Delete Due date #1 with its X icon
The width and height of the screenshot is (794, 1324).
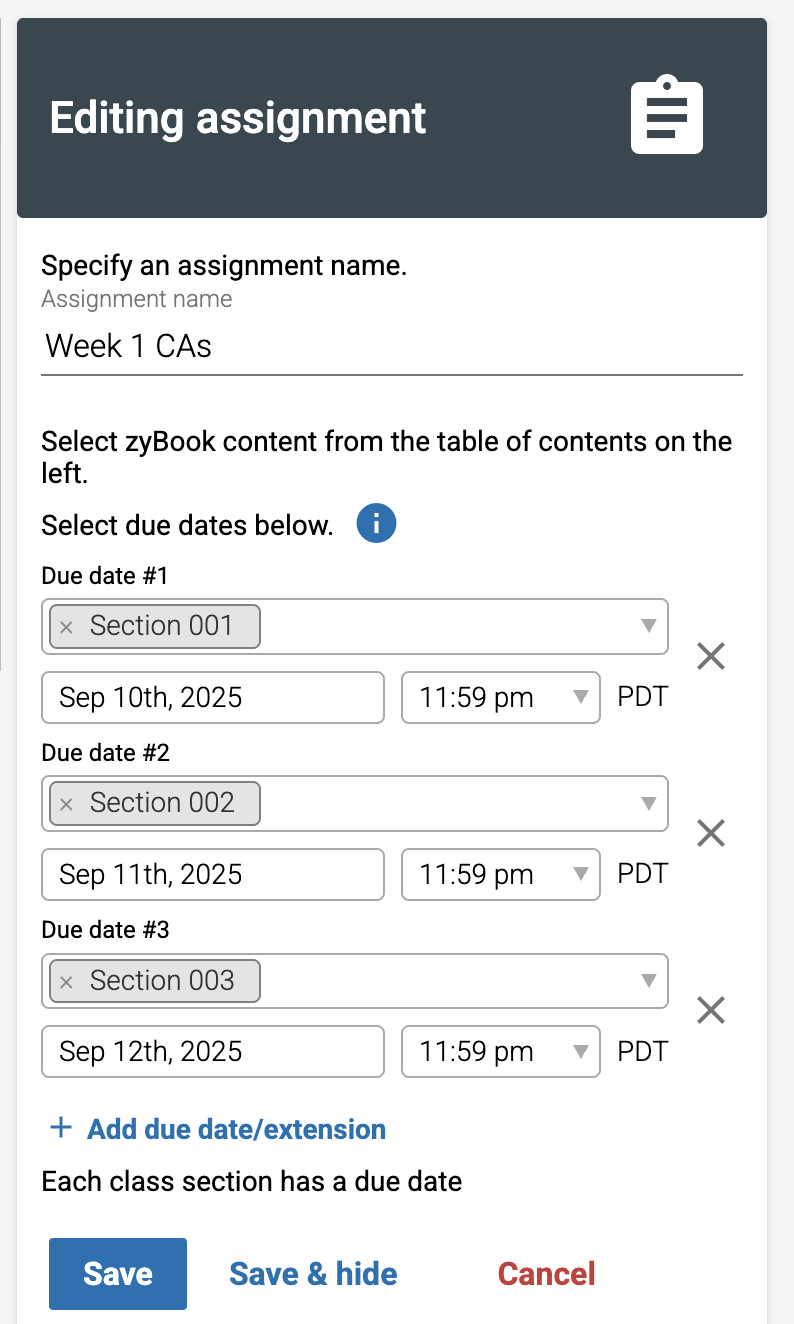[710, 656]
